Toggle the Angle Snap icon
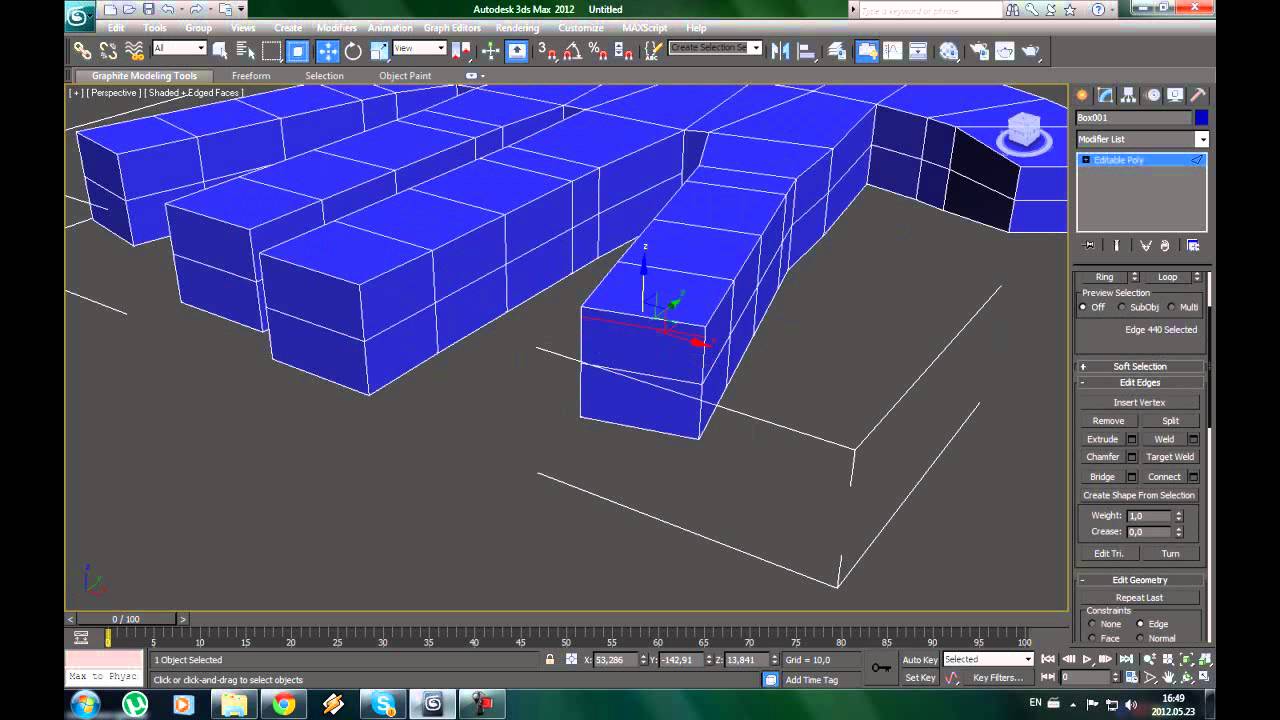 point(573,51)
